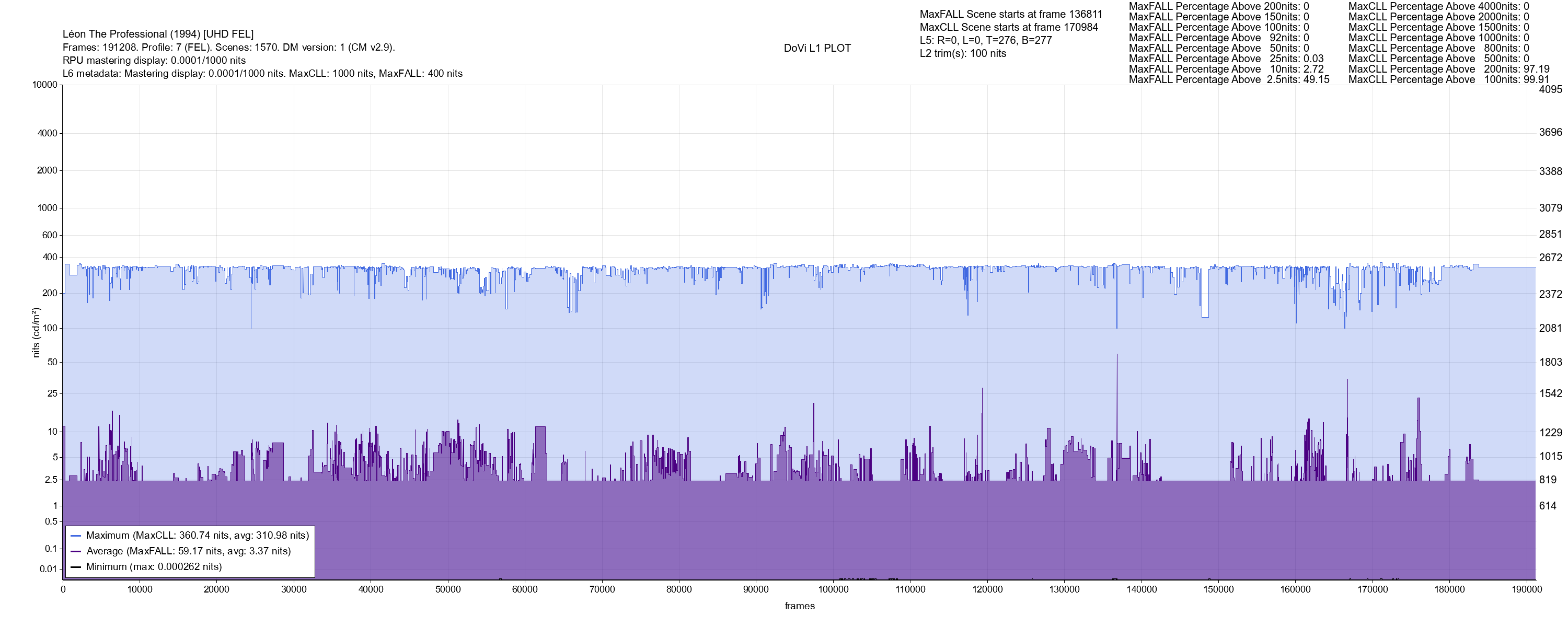Select the Maximum MaxCLL legend entry

point(197,536)
